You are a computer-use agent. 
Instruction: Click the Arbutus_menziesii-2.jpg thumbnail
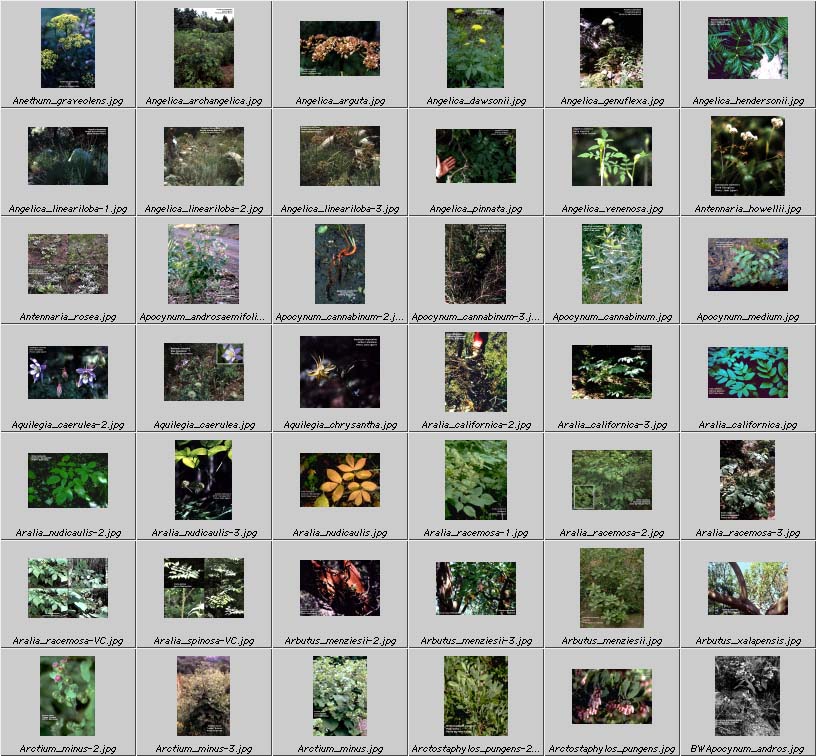coord(339,588)
